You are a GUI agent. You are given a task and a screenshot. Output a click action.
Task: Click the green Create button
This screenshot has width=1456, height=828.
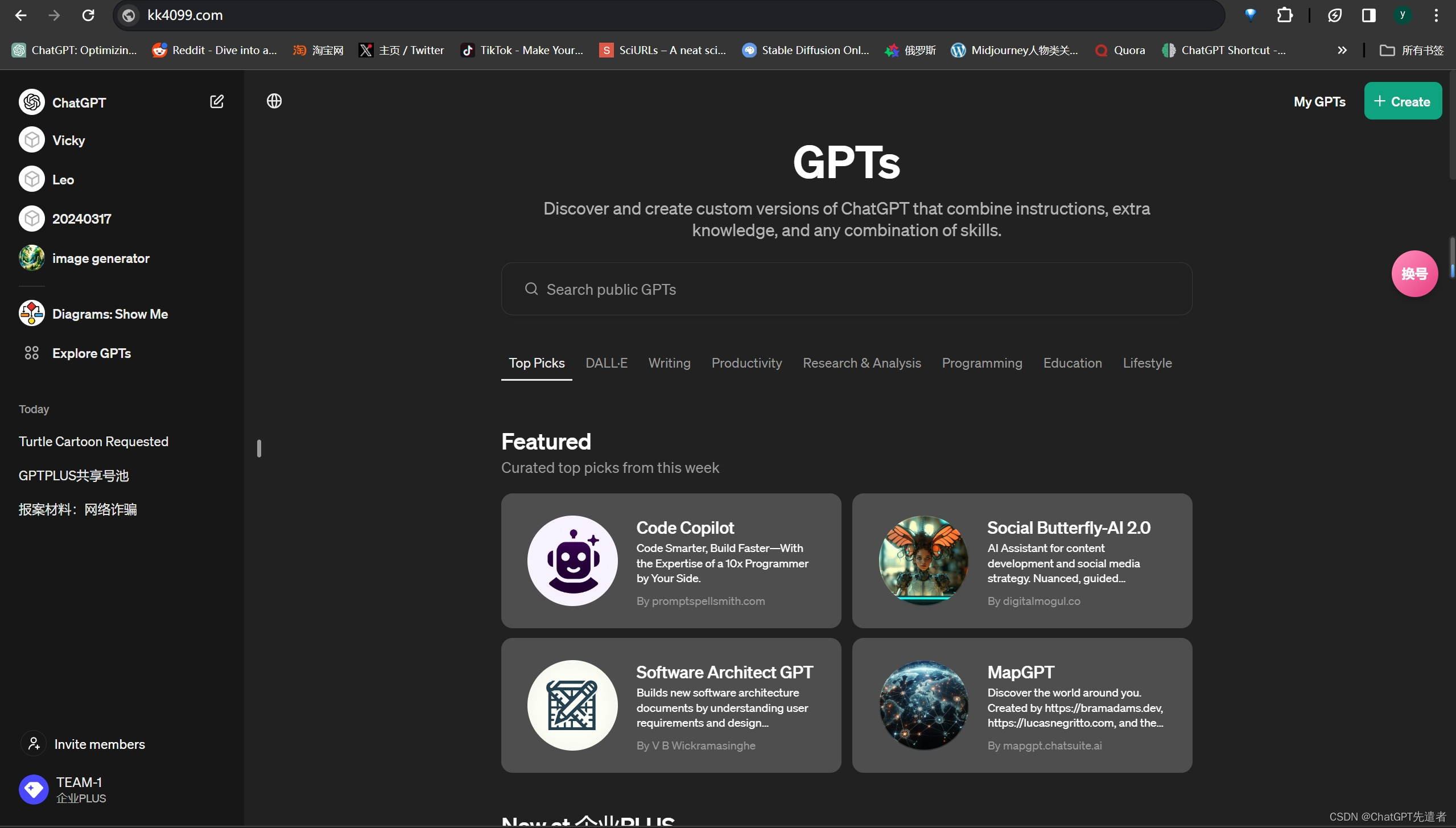pos(1403,101)
